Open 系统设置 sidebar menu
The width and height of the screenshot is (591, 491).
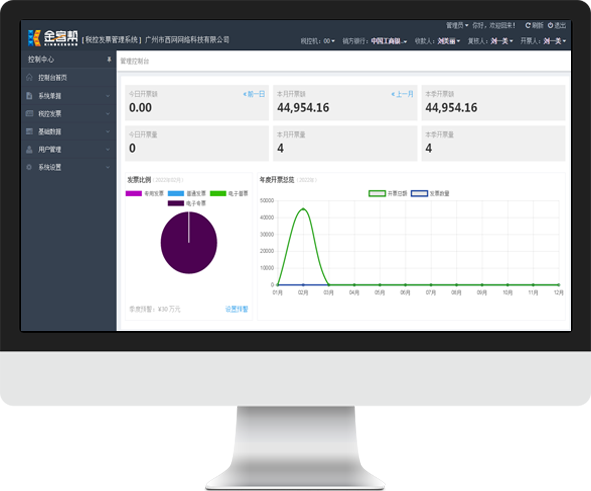tap(69, 167)
